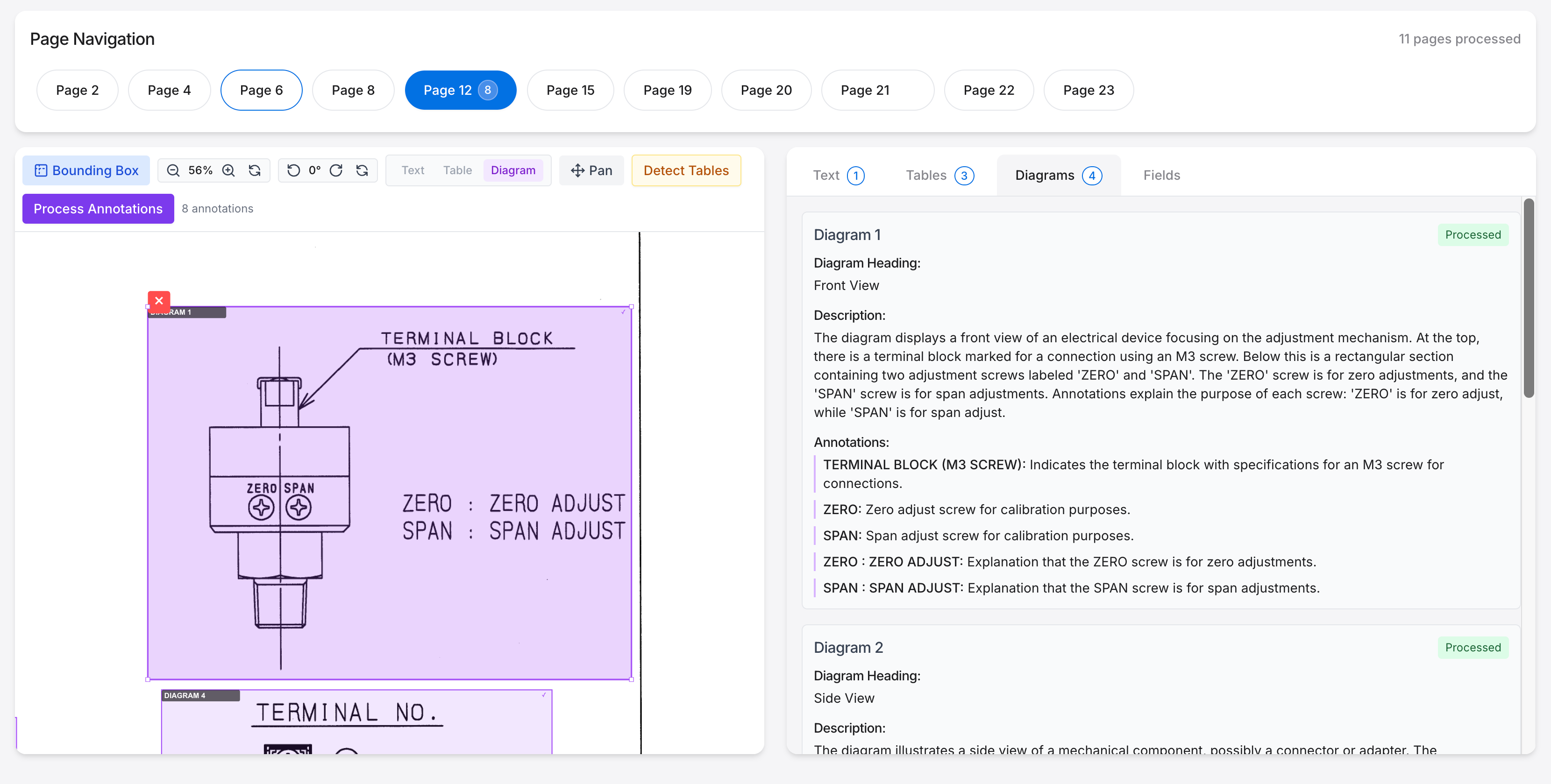Go to Page 19

coord(667,90)
